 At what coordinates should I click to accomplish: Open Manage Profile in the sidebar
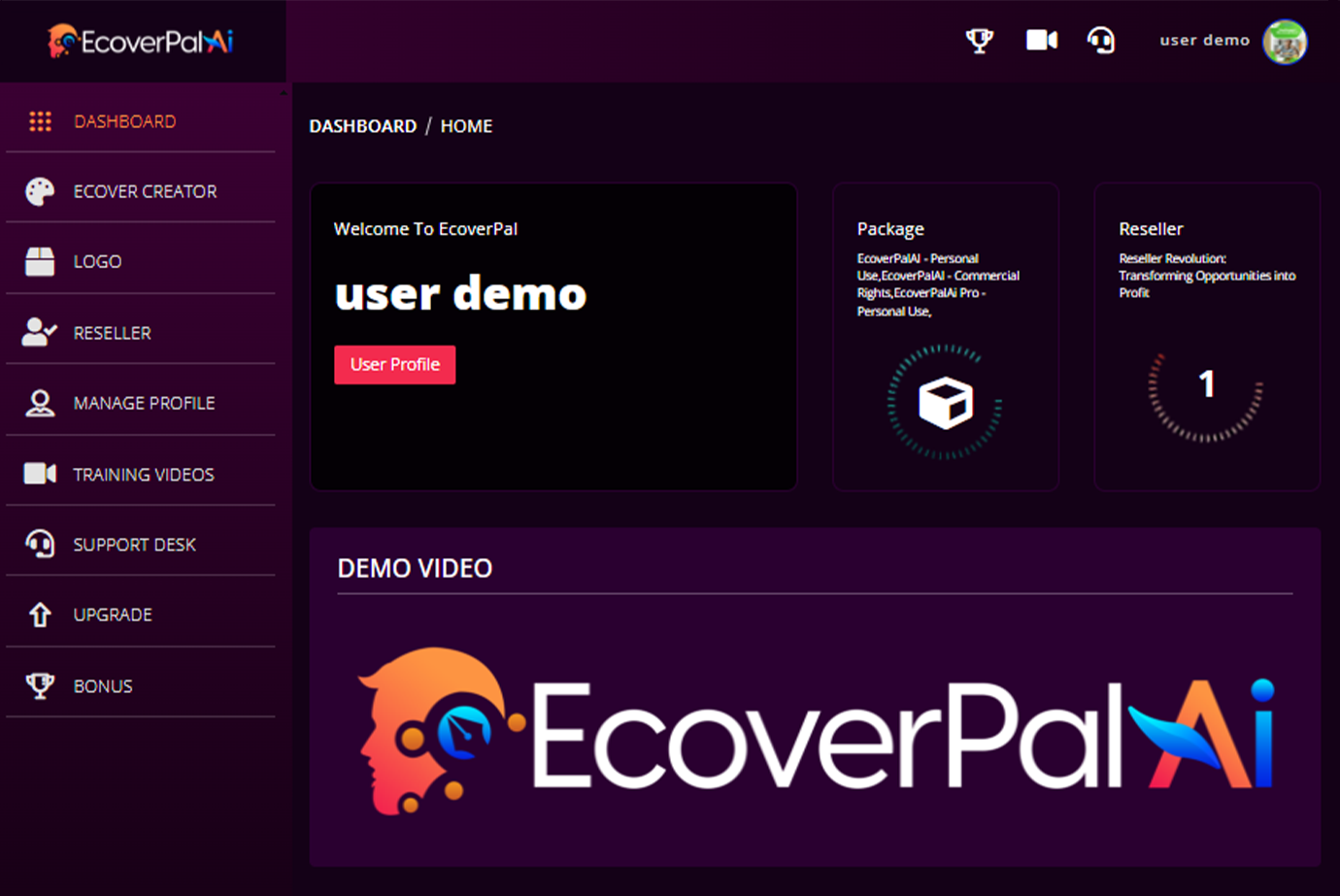[x=144, y=403]
